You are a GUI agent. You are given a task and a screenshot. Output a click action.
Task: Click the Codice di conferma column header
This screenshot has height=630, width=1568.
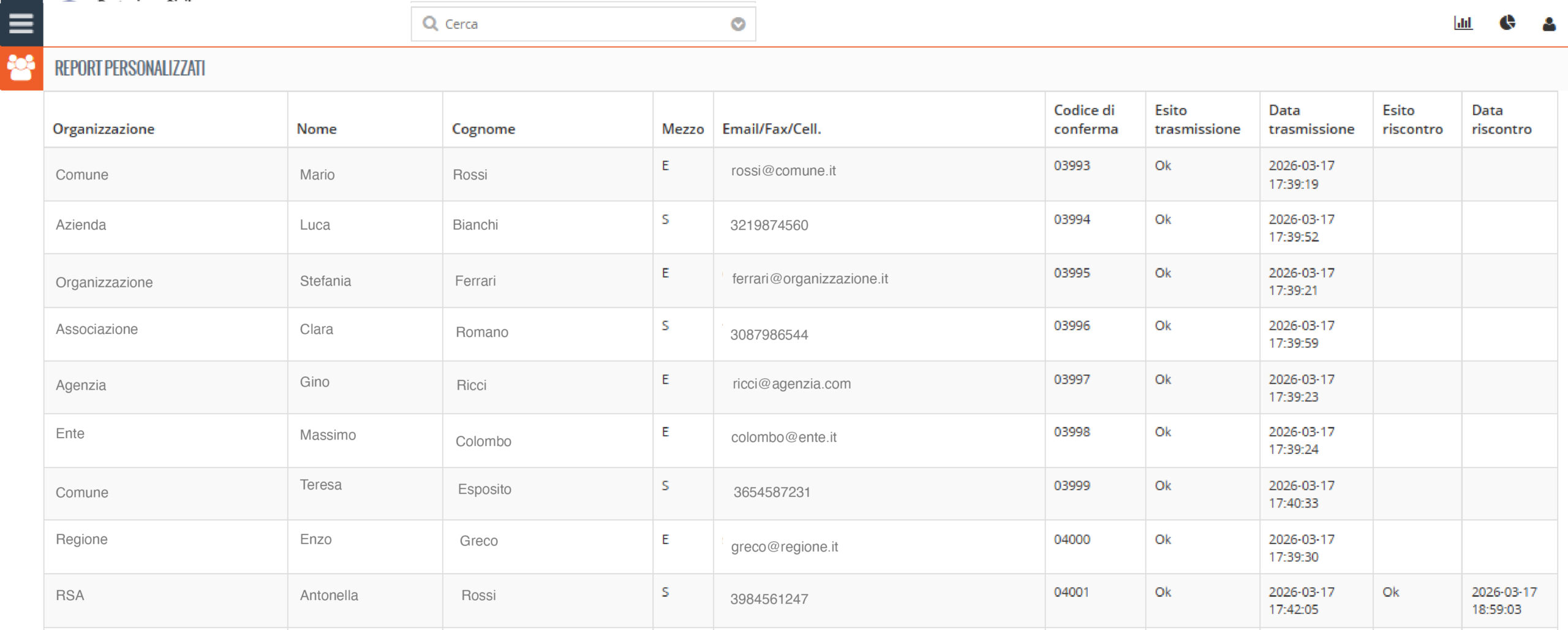pos(1085,120)
